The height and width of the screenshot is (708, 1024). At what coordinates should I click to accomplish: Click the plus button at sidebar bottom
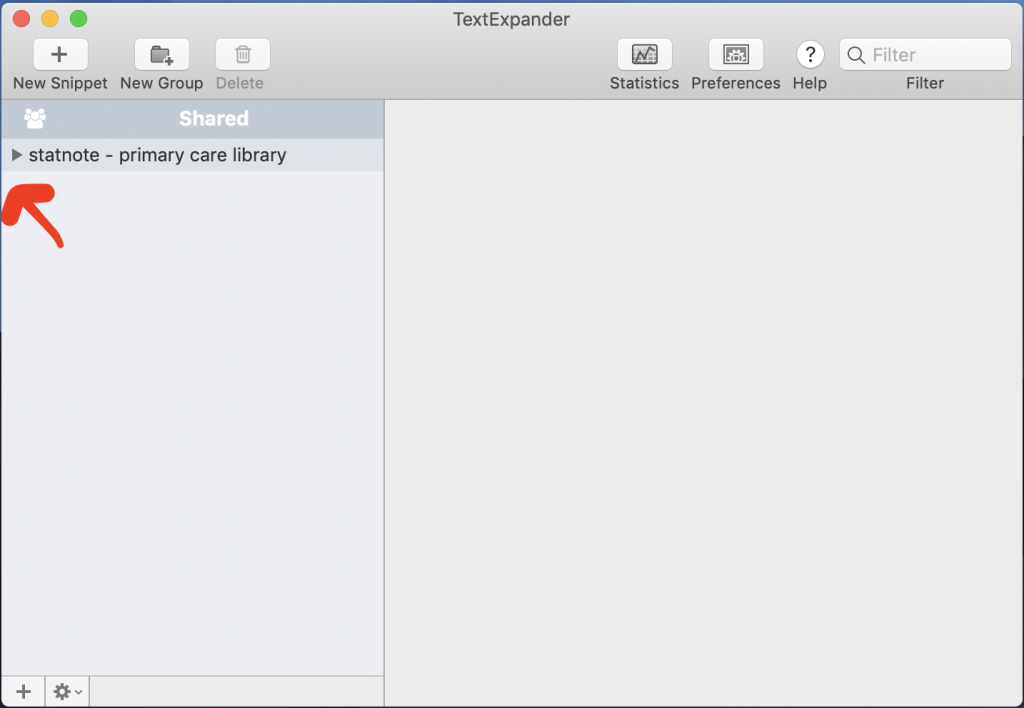click(23, 691)
